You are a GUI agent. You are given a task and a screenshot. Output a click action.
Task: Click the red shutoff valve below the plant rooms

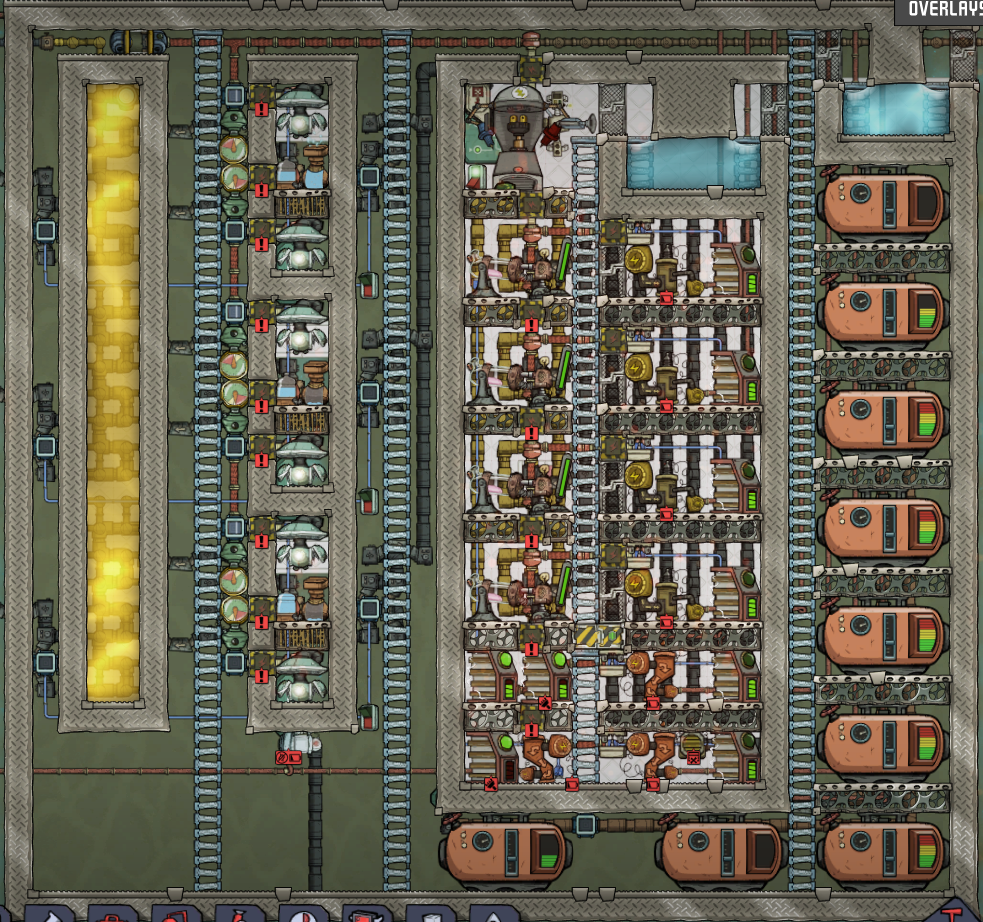288,759
